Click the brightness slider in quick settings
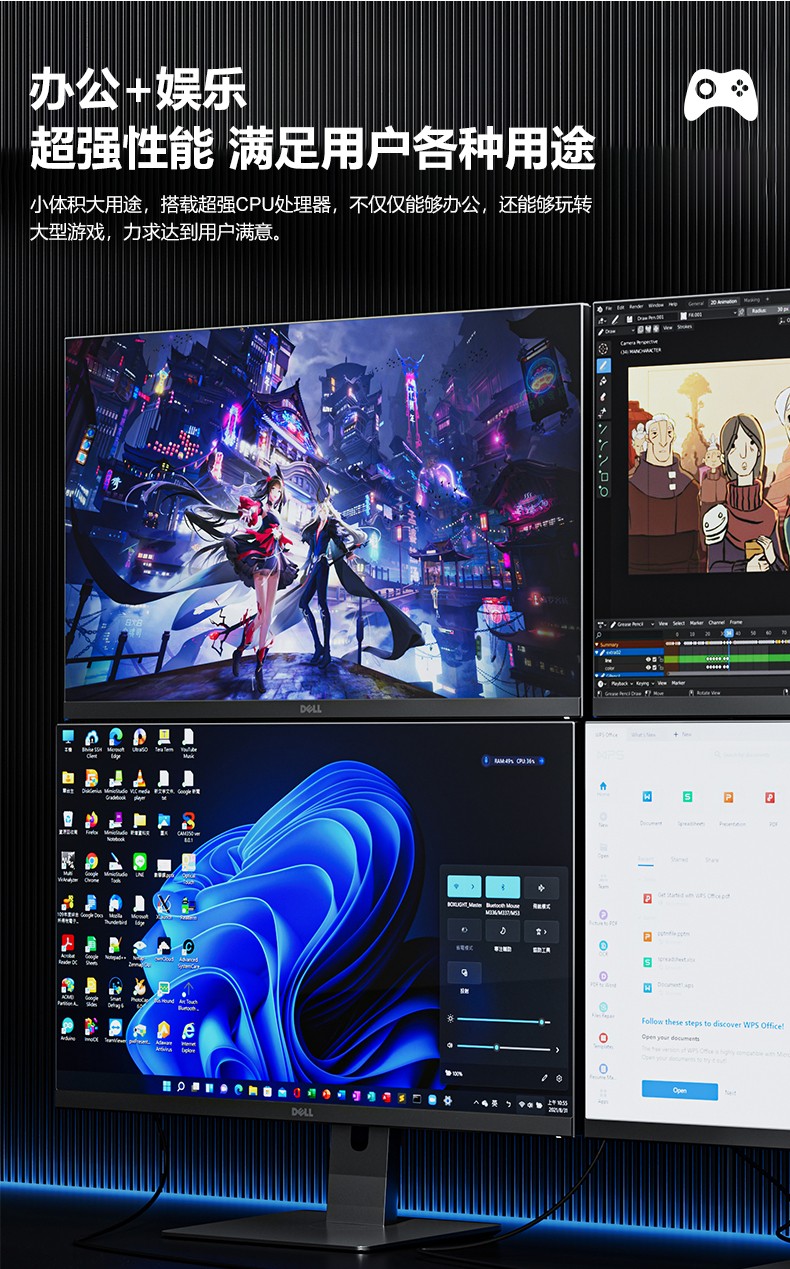Screen dimensions: 790x1269 pyautogui.click(x=503, y=1021)
